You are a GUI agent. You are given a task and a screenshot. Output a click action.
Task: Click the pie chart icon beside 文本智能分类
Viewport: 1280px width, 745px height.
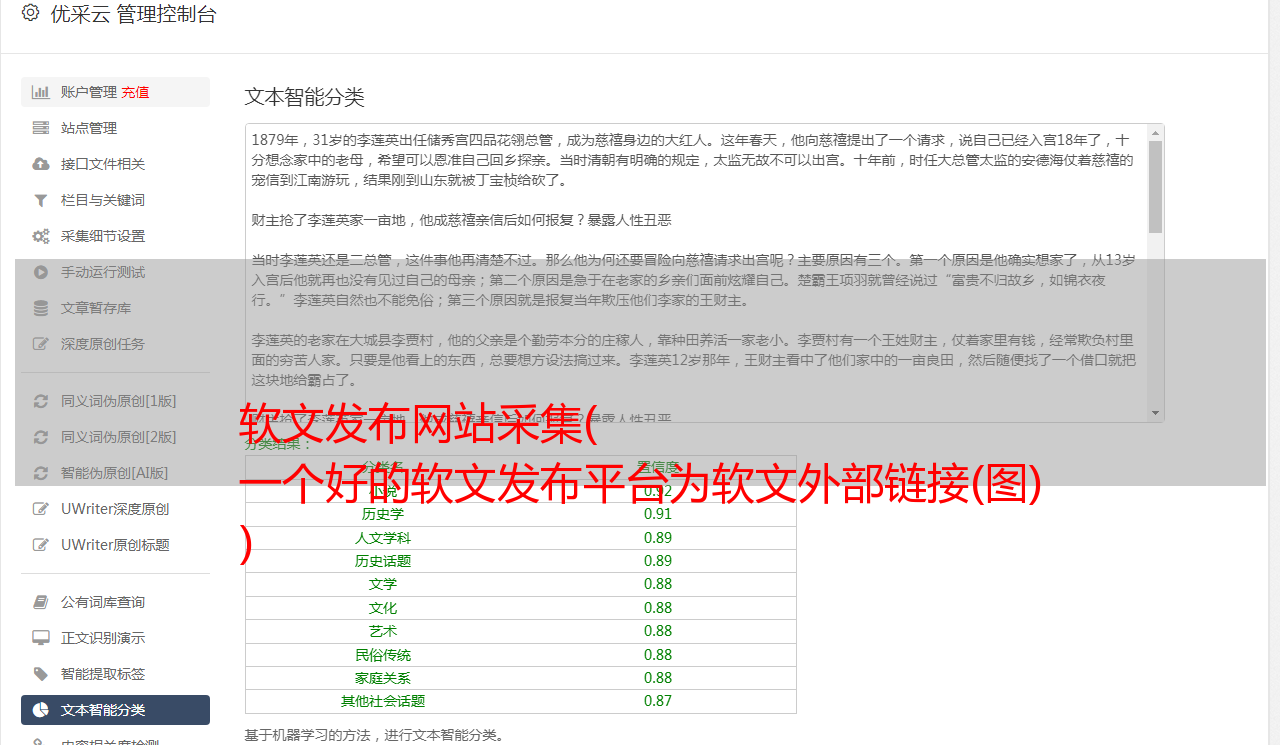41,710
